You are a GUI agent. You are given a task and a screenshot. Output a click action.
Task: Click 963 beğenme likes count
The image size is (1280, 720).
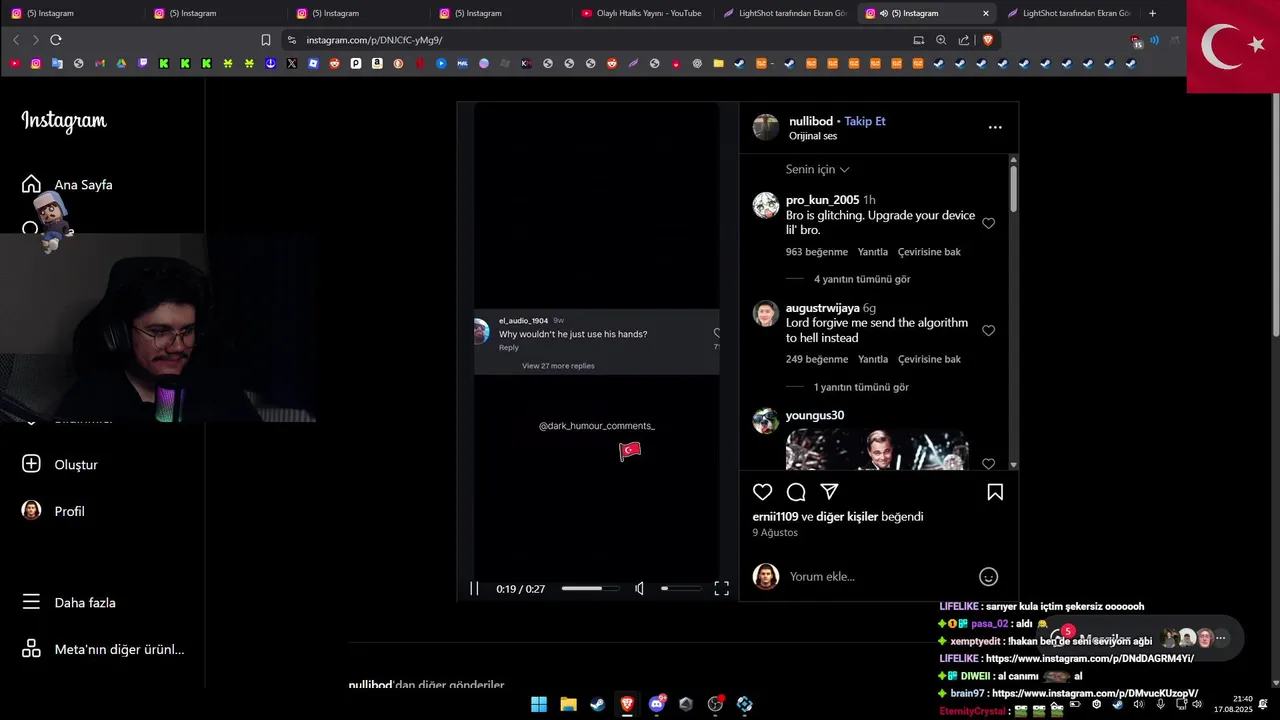pyautogui.click(x=817, y=252)
